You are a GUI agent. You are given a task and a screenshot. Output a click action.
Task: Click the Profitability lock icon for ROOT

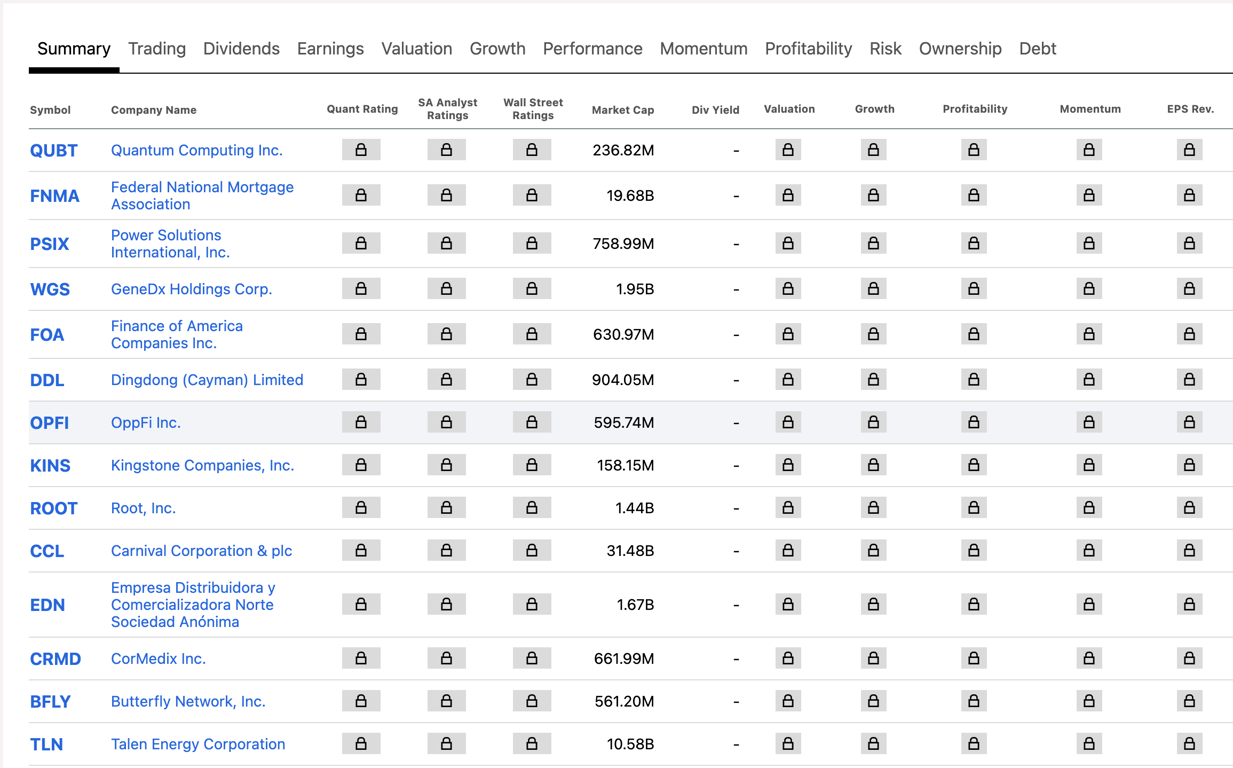pyautogui.click(x=973, y=508)
